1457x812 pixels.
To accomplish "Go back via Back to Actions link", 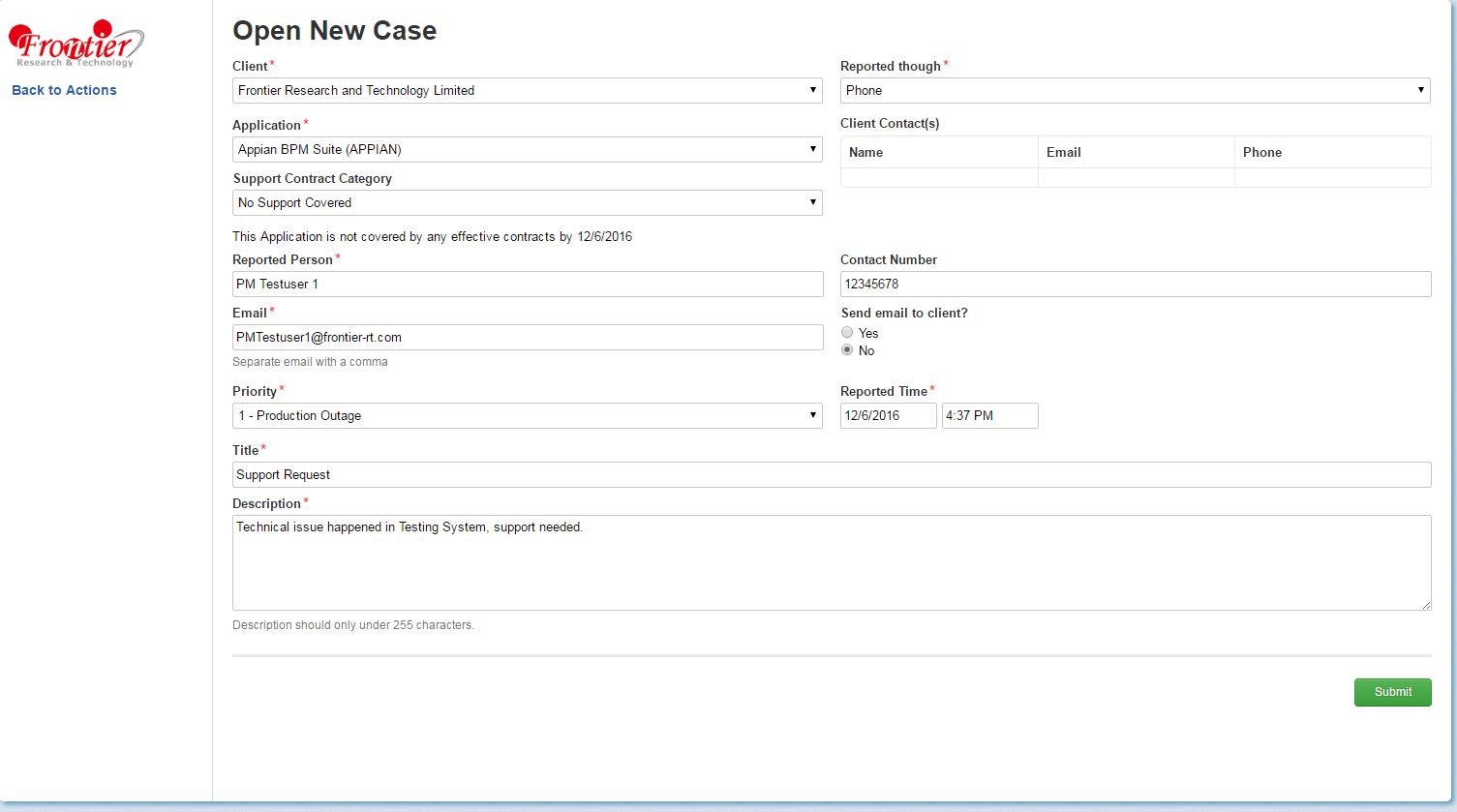I will click(x=64, y=90).
